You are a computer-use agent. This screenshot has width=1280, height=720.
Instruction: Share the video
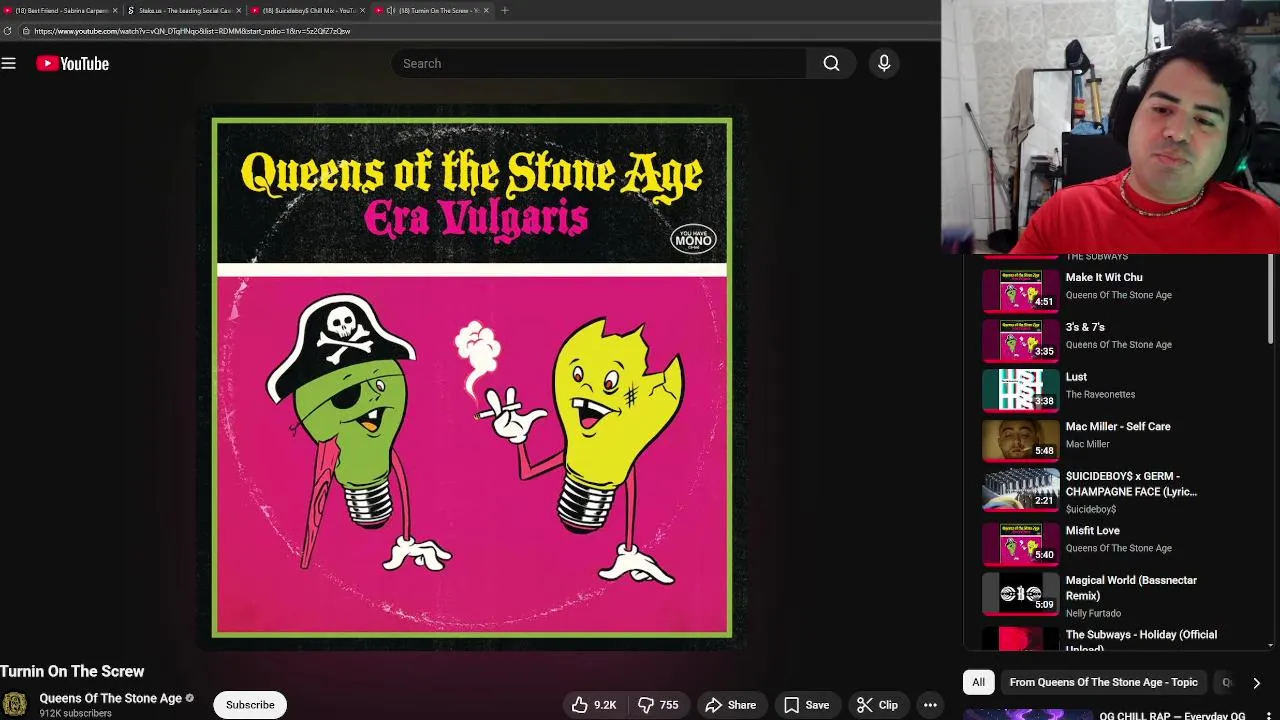(731, 705)
